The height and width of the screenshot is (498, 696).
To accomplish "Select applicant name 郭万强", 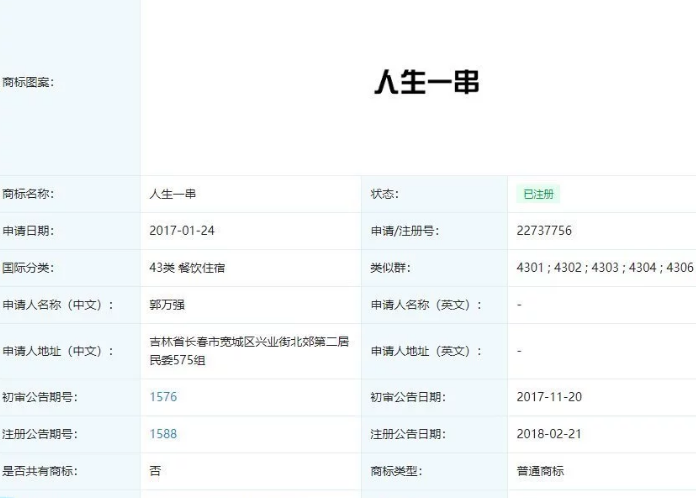I will point(167,305).
